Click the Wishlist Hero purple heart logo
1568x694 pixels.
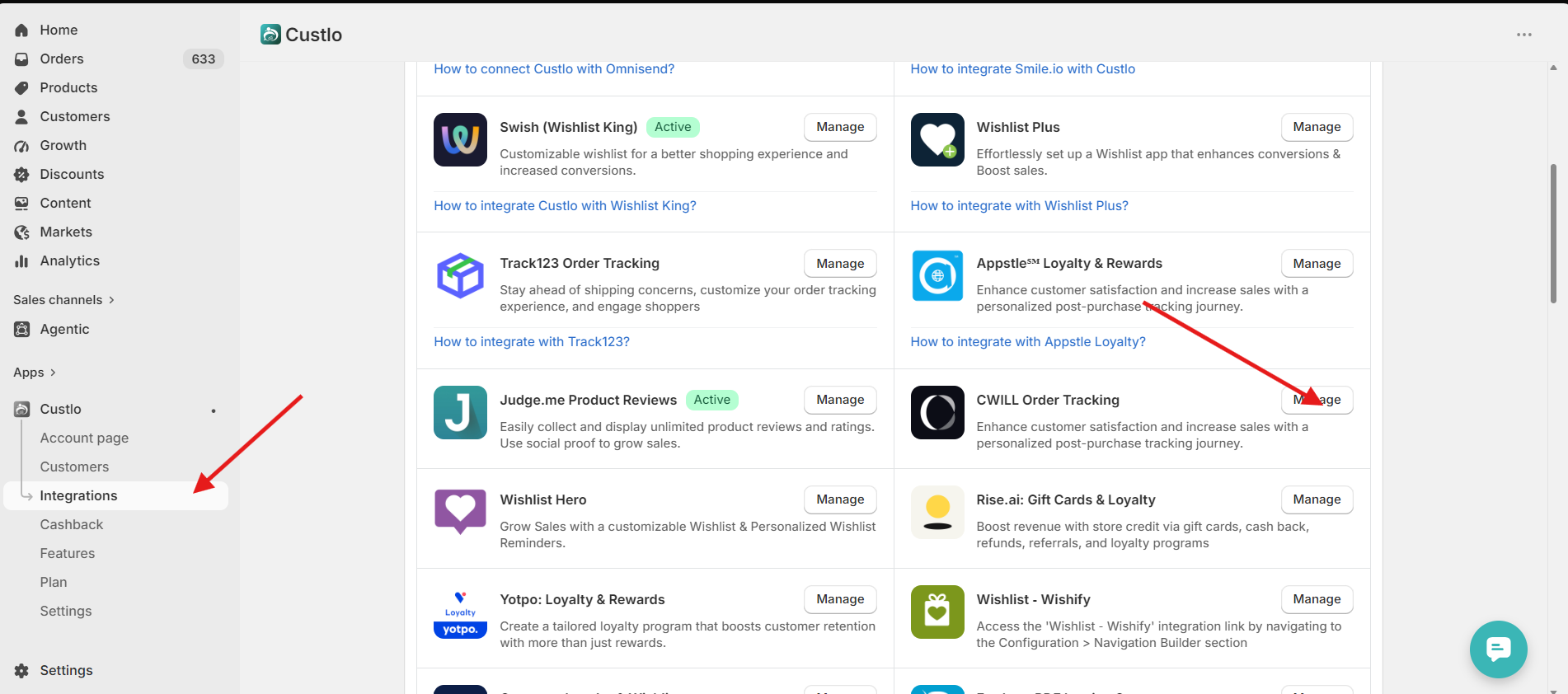pyautogui.click(x=460, y=513)
